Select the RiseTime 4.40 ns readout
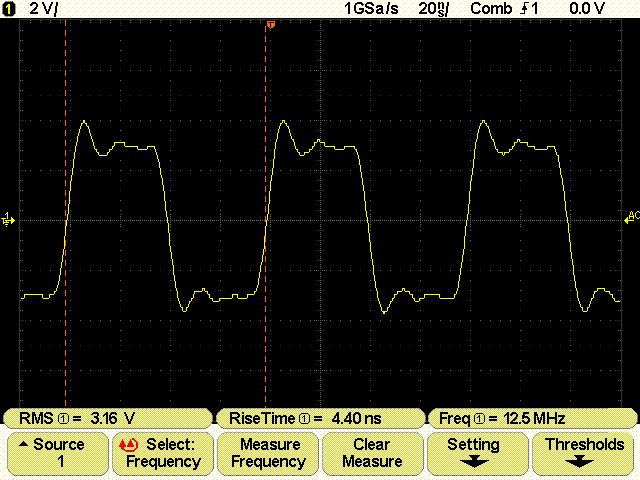Viewport: 640px width, 480px height. point(320,418)
